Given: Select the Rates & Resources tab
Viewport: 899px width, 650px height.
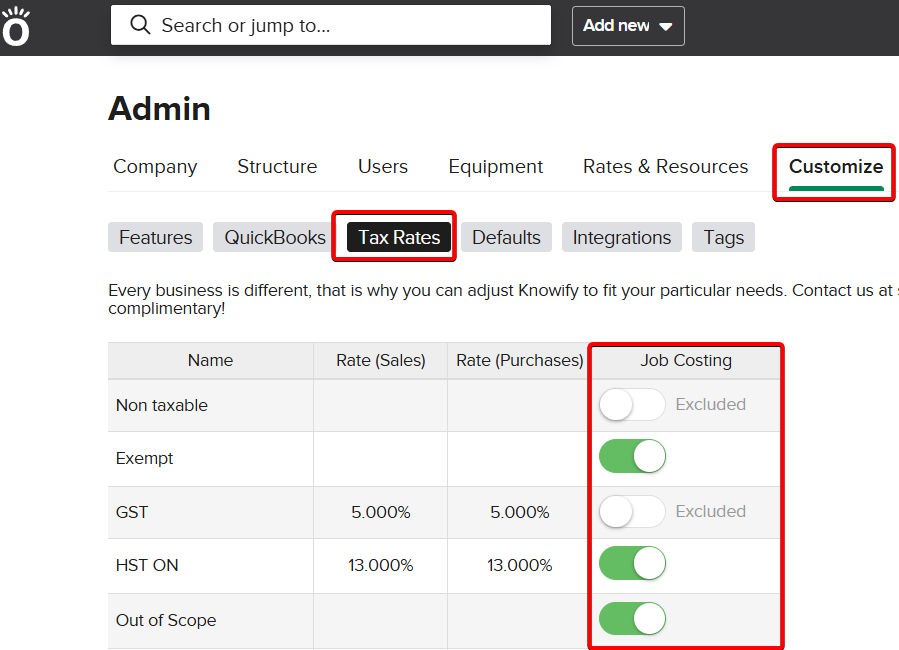Looking at the screenshot, I should tap(665, 167).
